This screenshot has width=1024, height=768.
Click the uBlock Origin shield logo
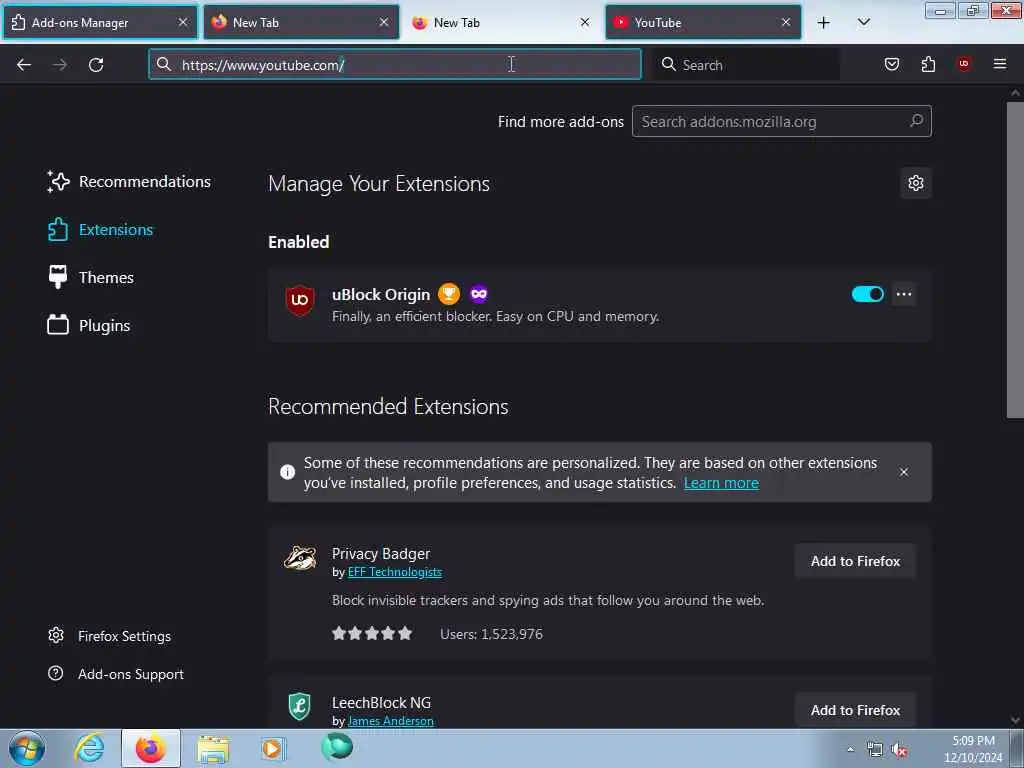[x=300, y=300]
